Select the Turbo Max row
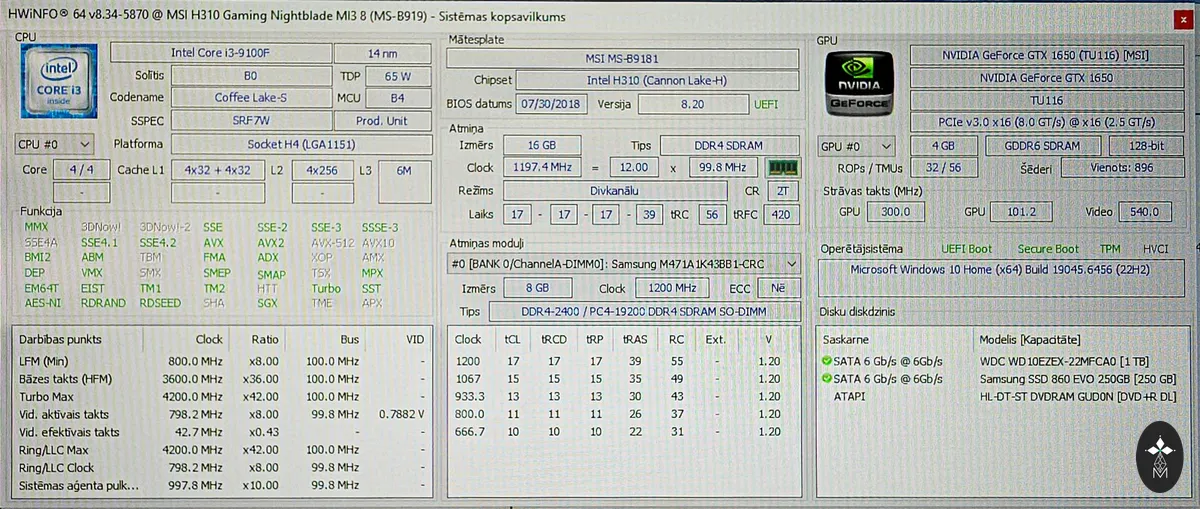The height and width of the screenshot is (509, 1200). click(222, 396)
